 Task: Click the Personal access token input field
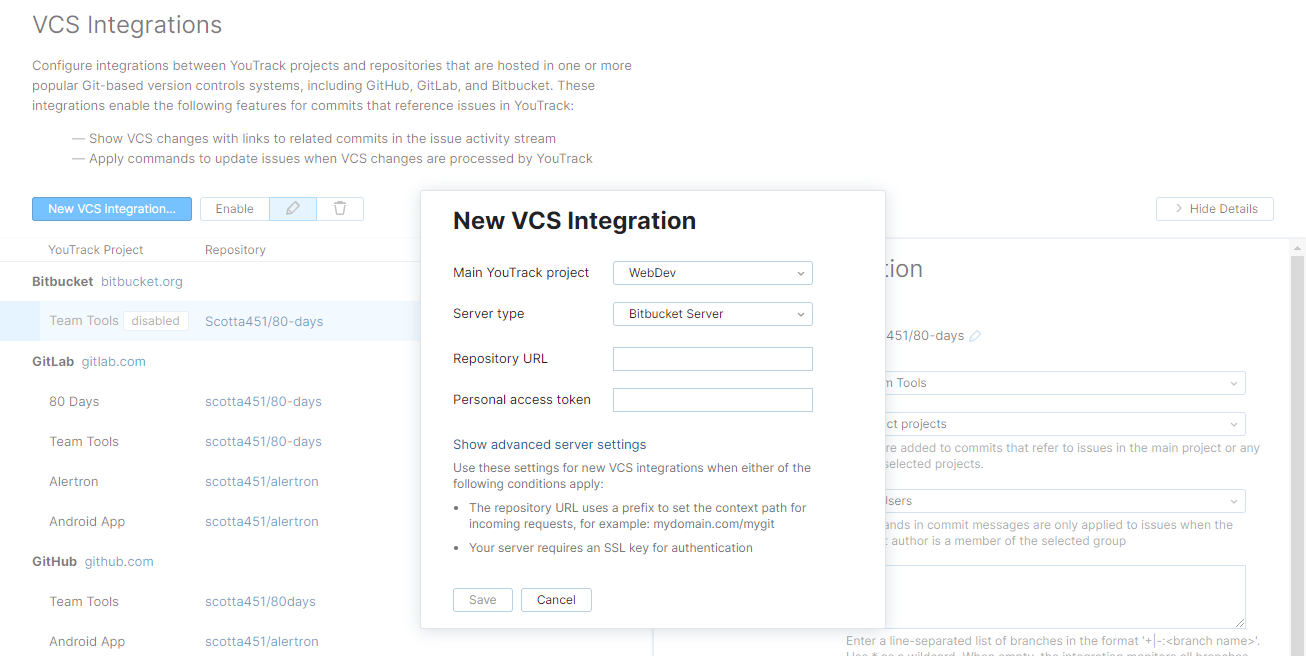point(712,399)
